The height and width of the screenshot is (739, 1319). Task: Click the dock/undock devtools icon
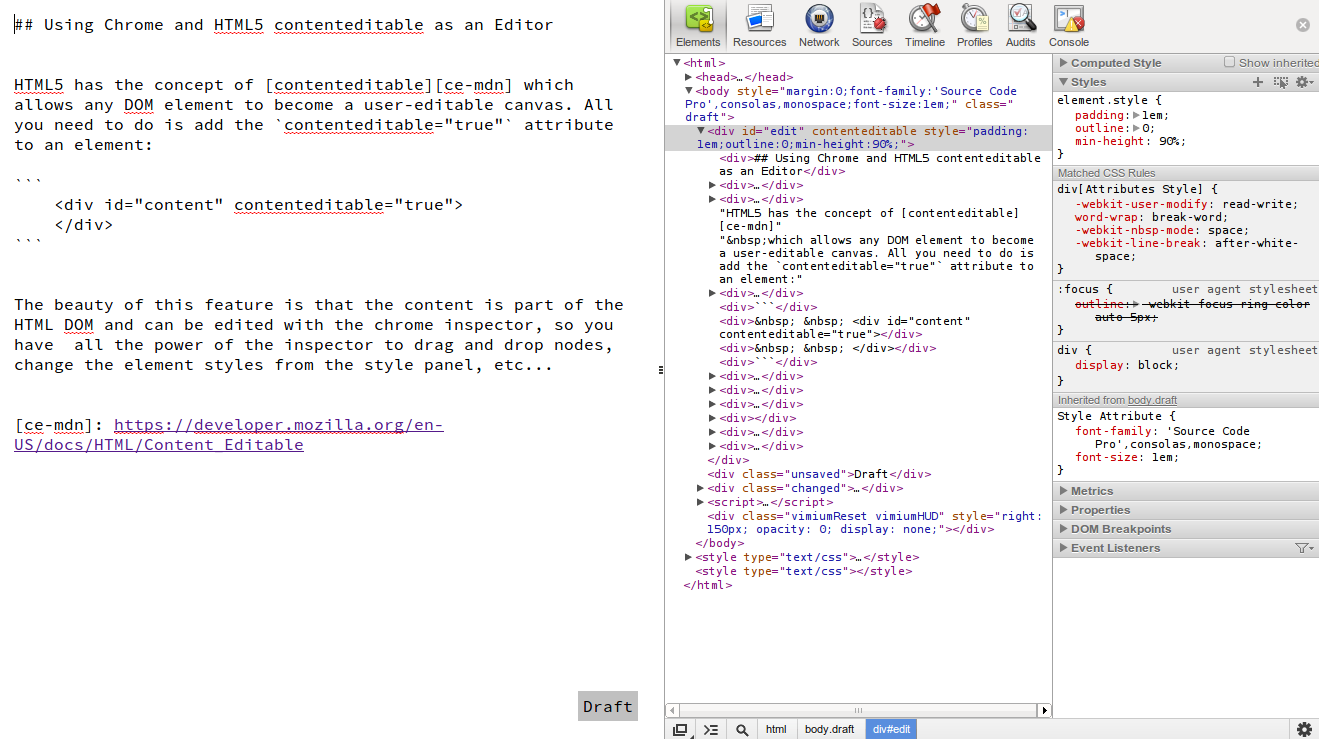(680, 730)
